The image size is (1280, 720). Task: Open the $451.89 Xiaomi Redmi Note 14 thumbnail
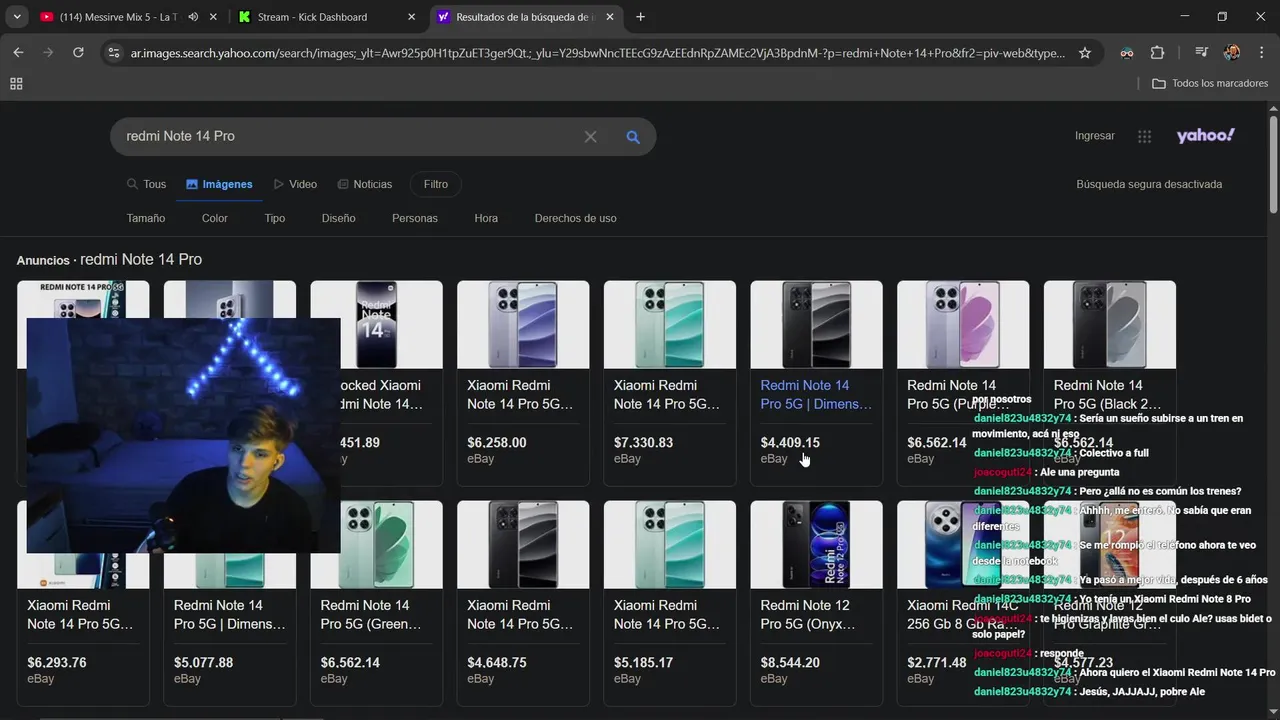click(x=376, y=325)
